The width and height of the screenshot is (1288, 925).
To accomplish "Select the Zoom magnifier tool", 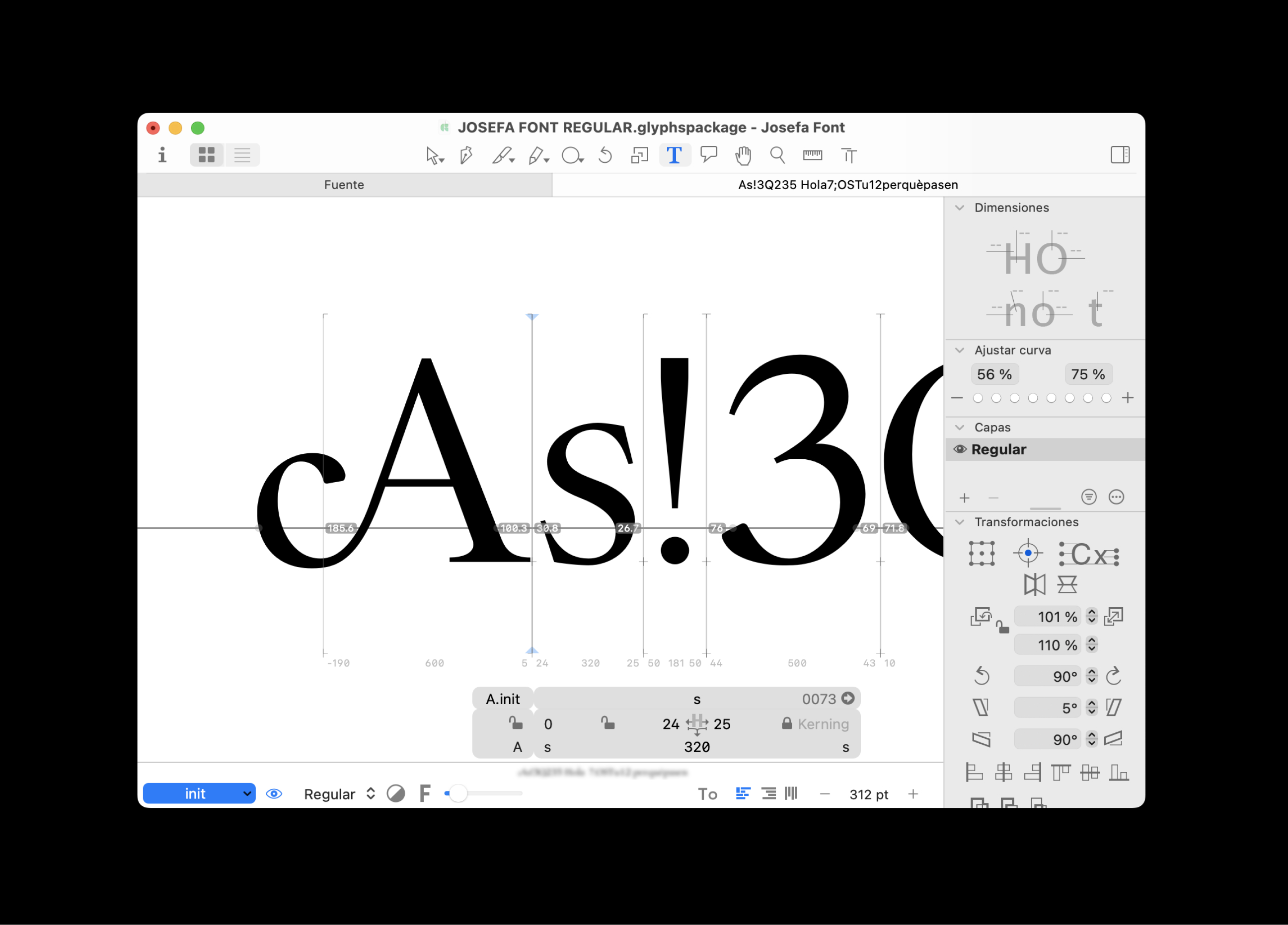I will (x=777, y=155).
